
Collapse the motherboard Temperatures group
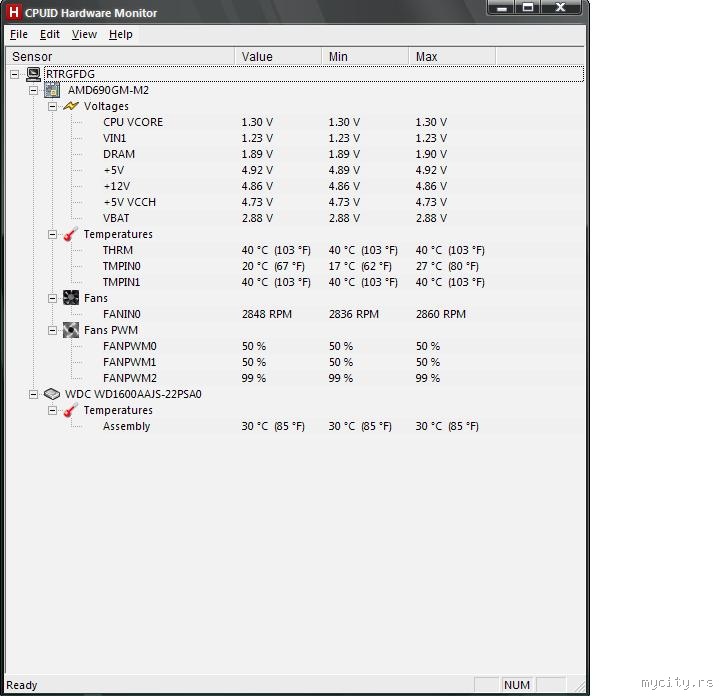click(52, 234)
